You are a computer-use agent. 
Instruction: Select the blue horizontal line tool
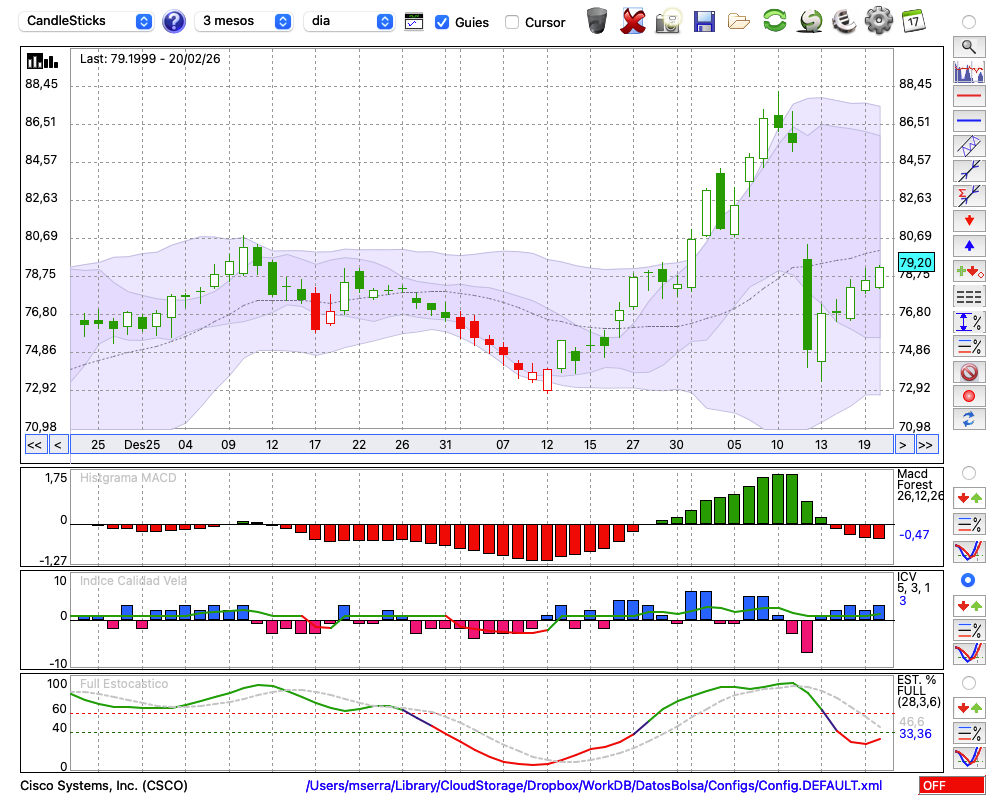tap(968, 121)
